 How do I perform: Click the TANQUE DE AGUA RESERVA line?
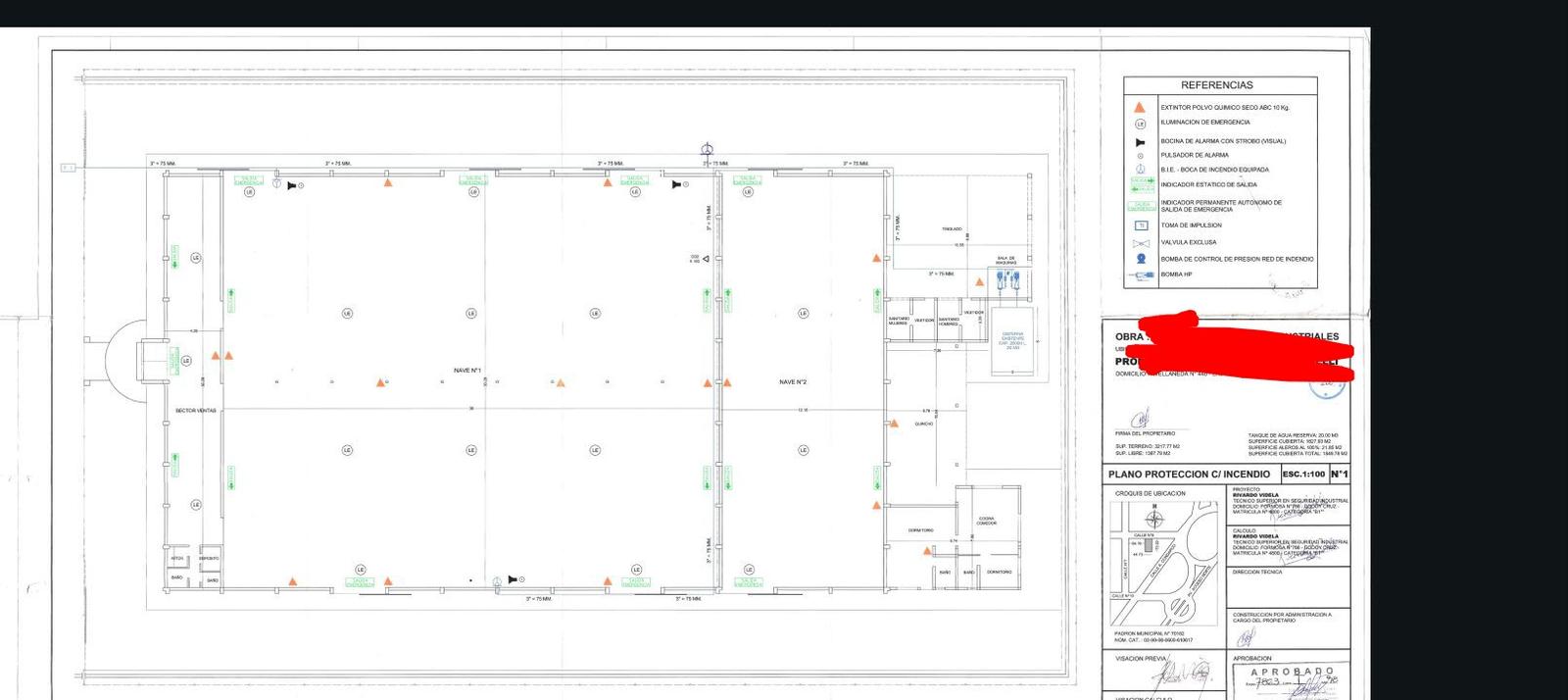point(1293,435)
